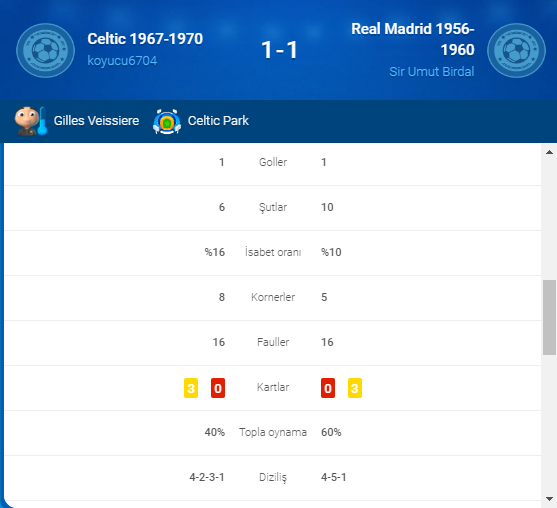Click the 1 - 1 match score

click(x=279, y=50)
